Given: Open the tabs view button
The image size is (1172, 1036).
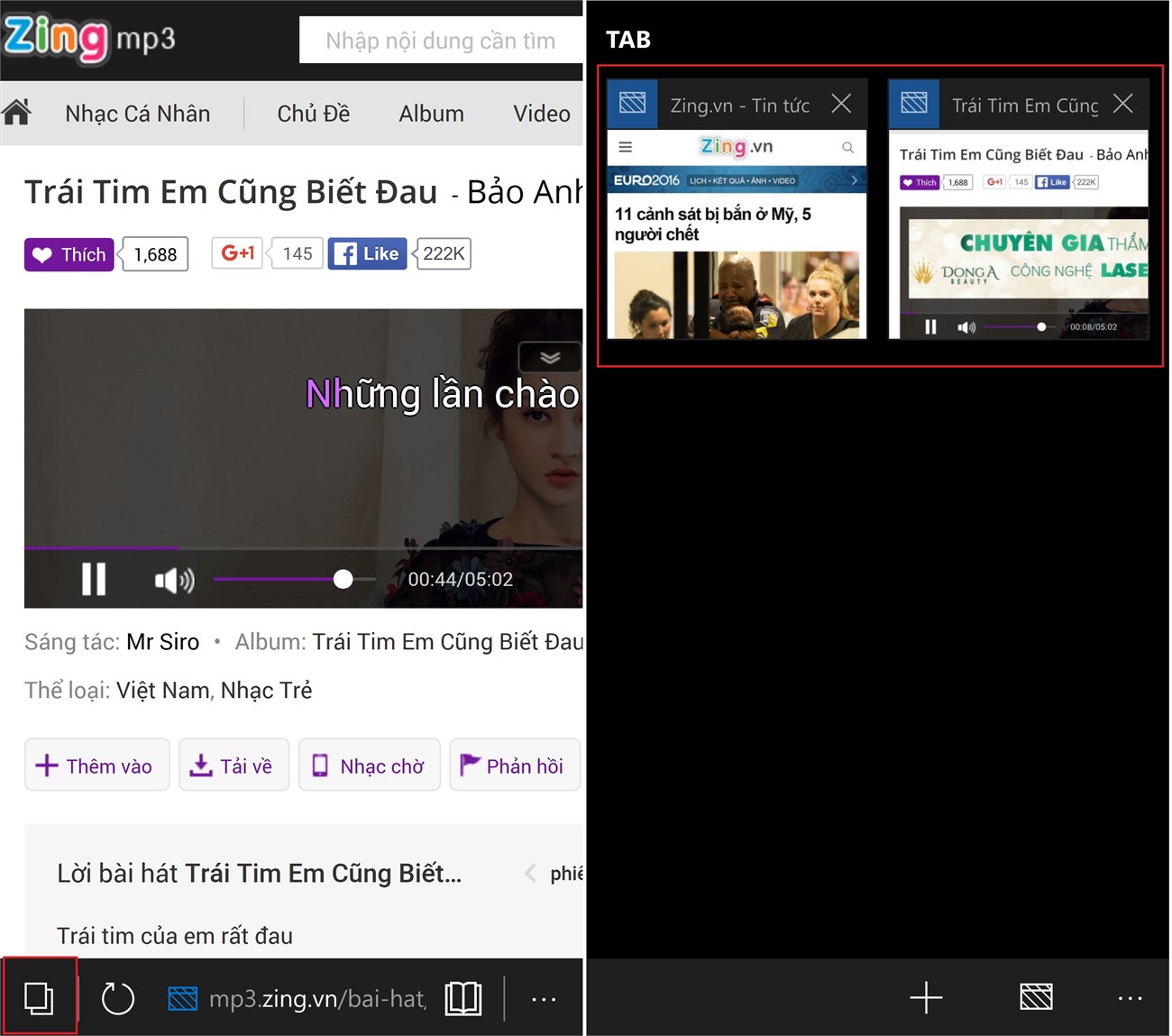Looking at the screenshot, I should (x=39, y=997).
